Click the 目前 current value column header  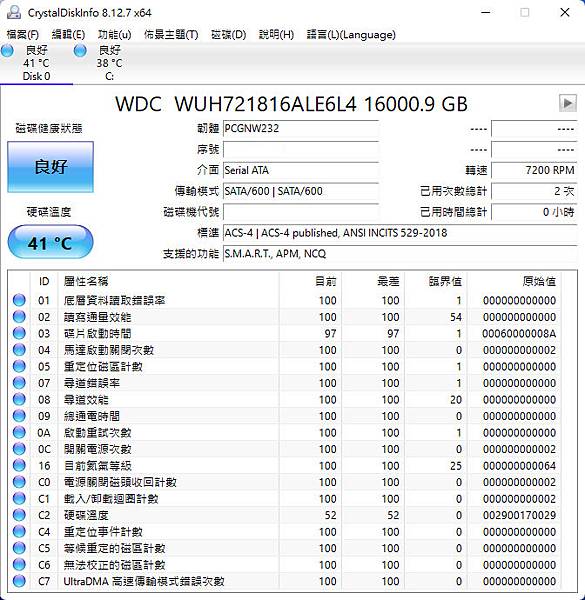(x=311, y=282)
